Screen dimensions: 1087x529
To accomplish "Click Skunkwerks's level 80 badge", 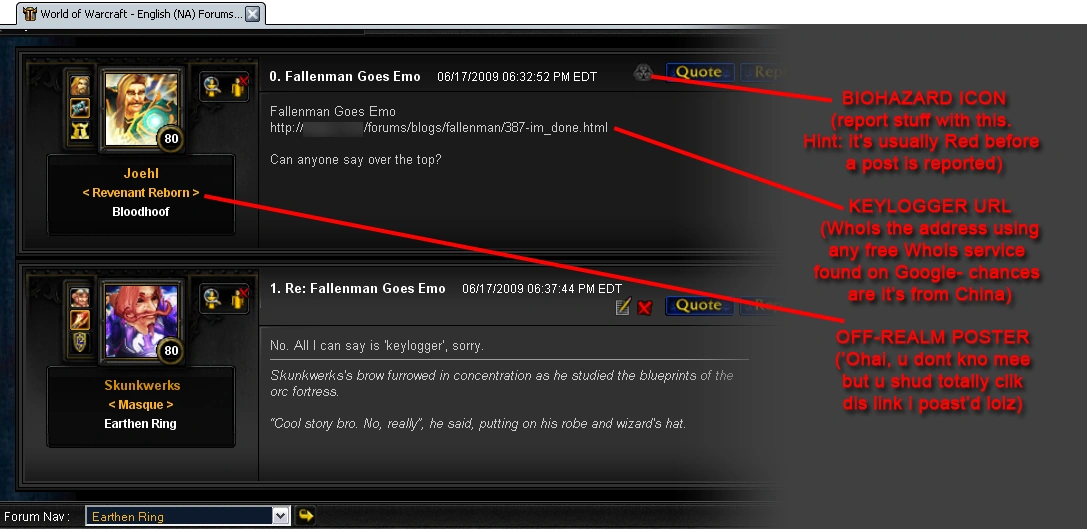I will click(171, 351).
